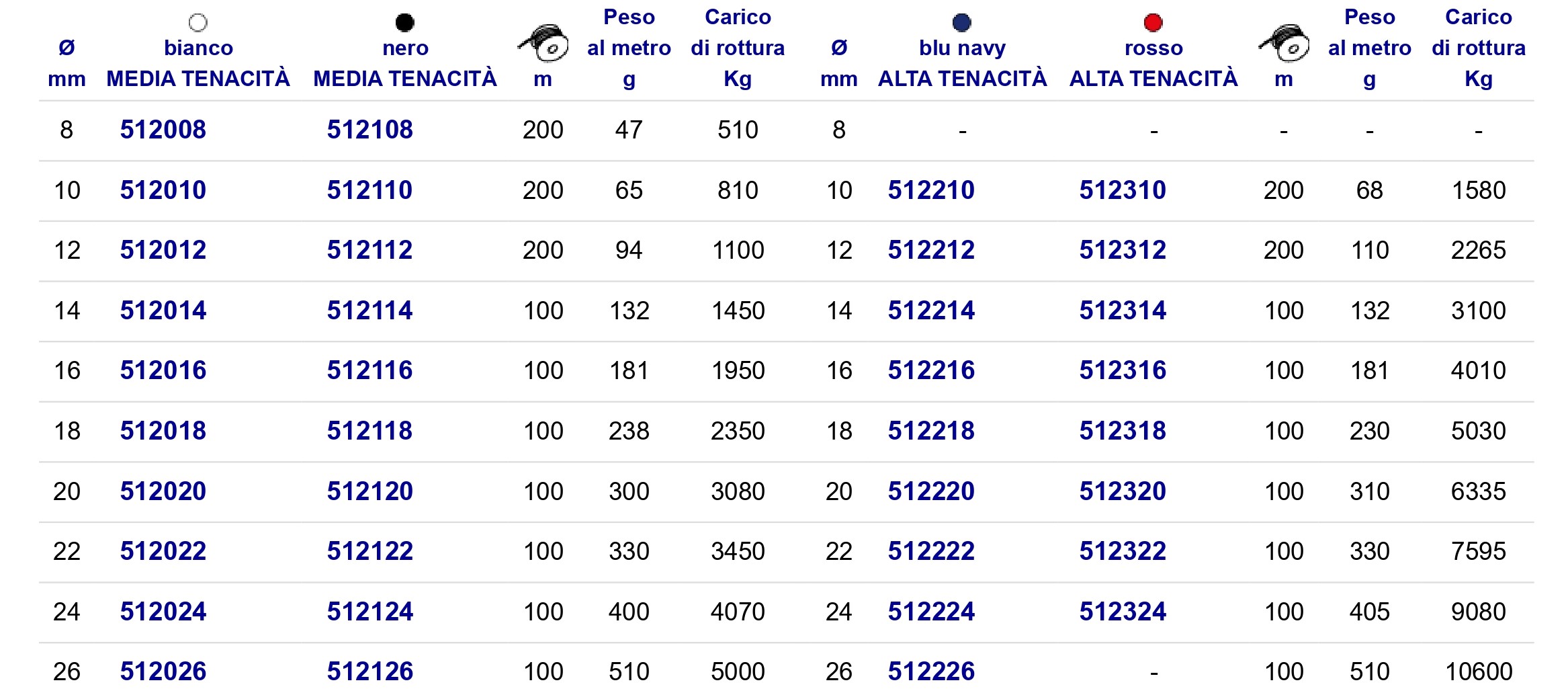The height and width of the screenshot is (693, 1568).
Task: Open product code 512212
Action: (x=931, y=250)
